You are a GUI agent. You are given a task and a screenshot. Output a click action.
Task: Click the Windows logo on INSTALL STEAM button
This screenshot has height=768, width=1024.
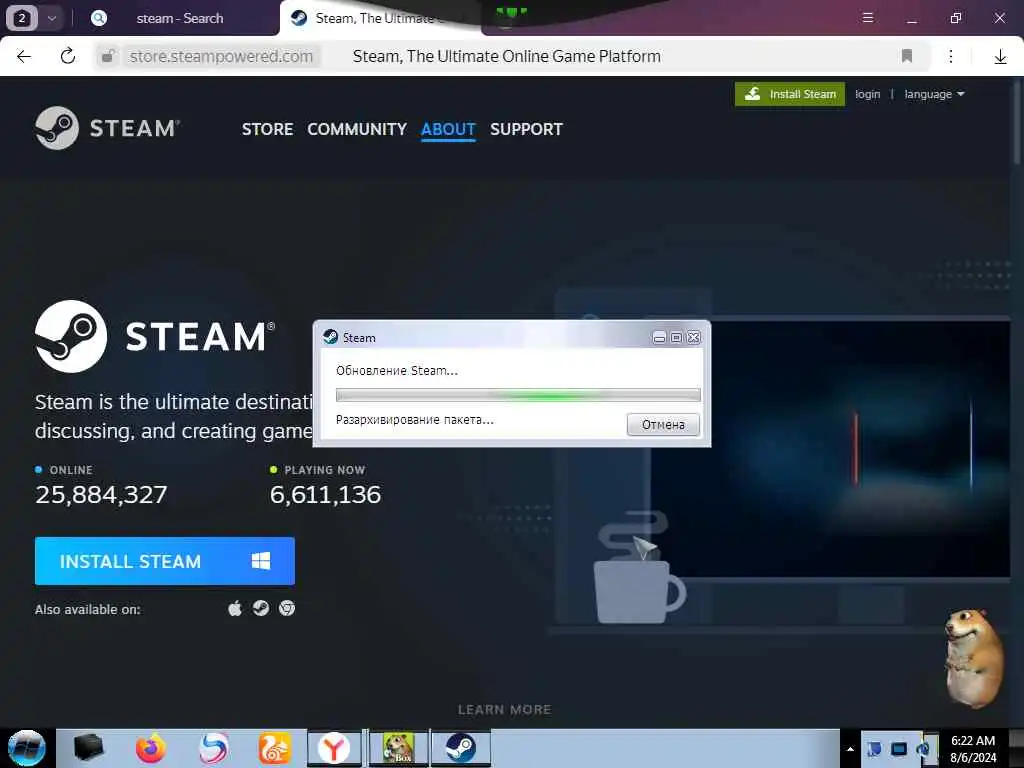point(261,561)
